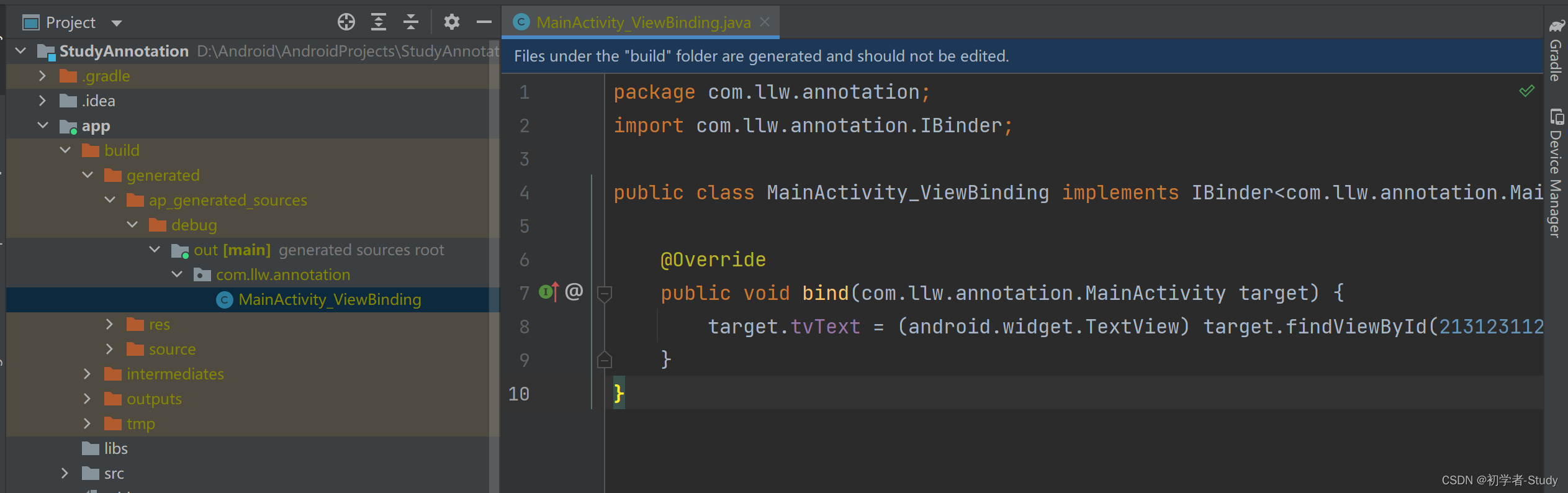Expand the .gradle folder
The width and height of the screenshot is (1568, 493).
pos(43,76)
